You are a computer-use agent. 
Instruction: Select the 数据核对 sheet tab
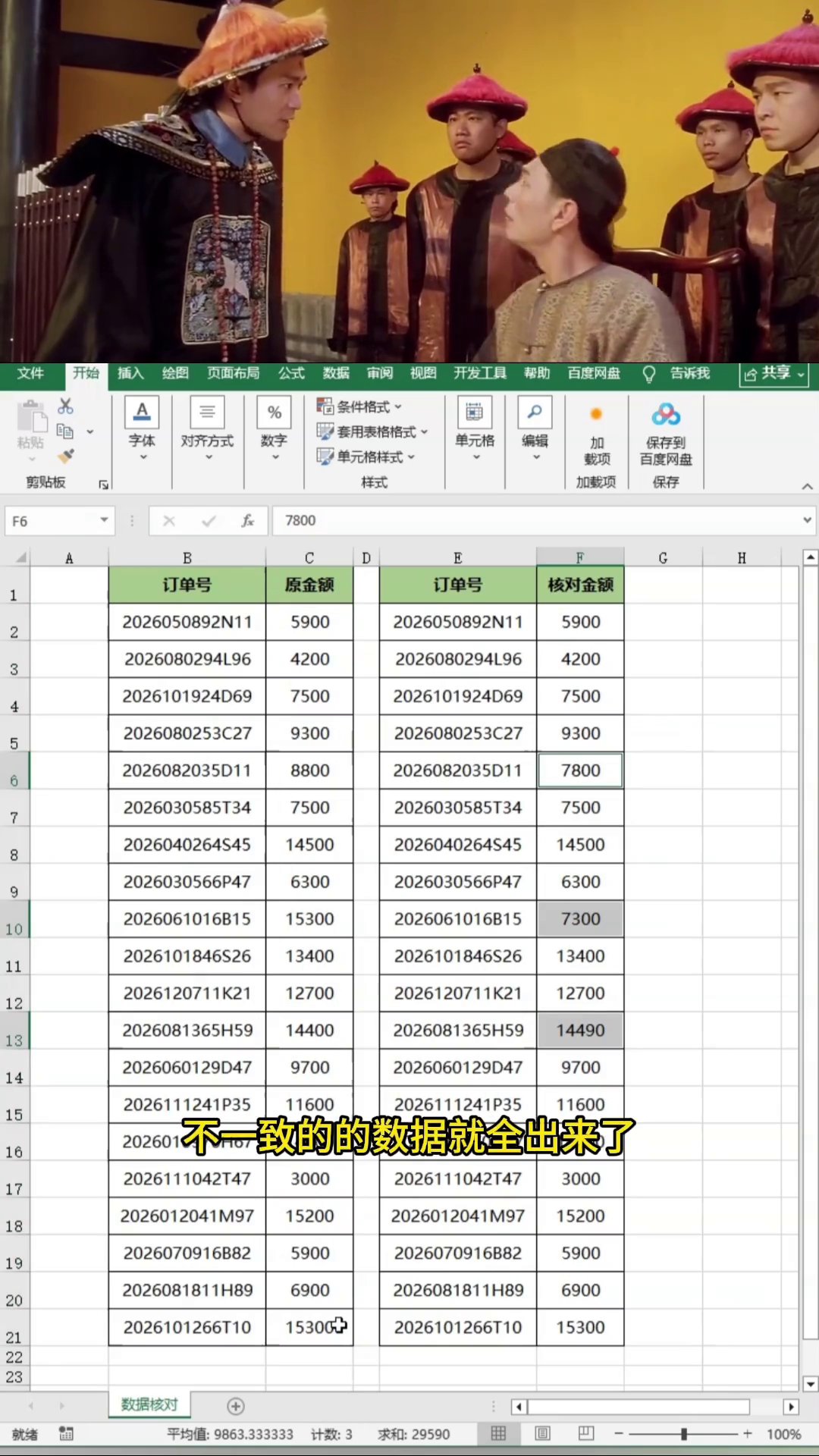coord(149,1404)
